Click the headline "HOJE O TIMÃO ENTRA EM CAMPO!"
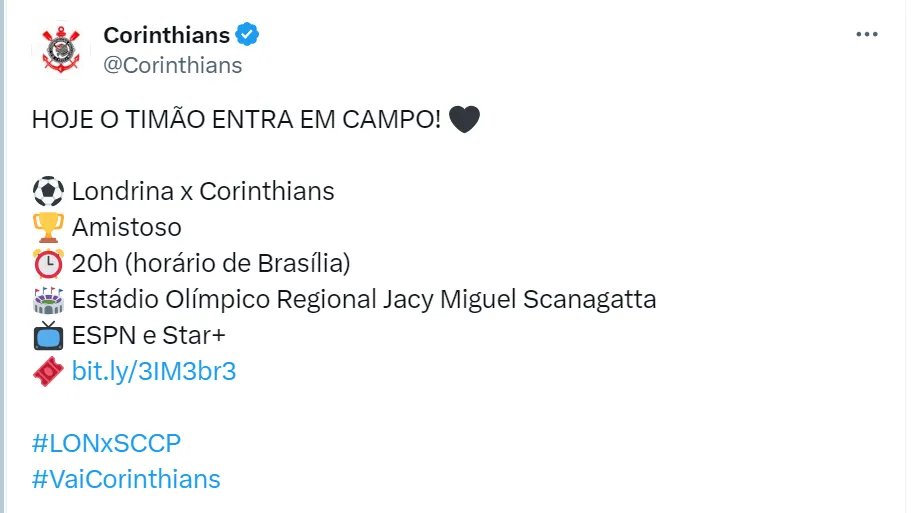Screen dimensions: 915x513 [236, 119]
